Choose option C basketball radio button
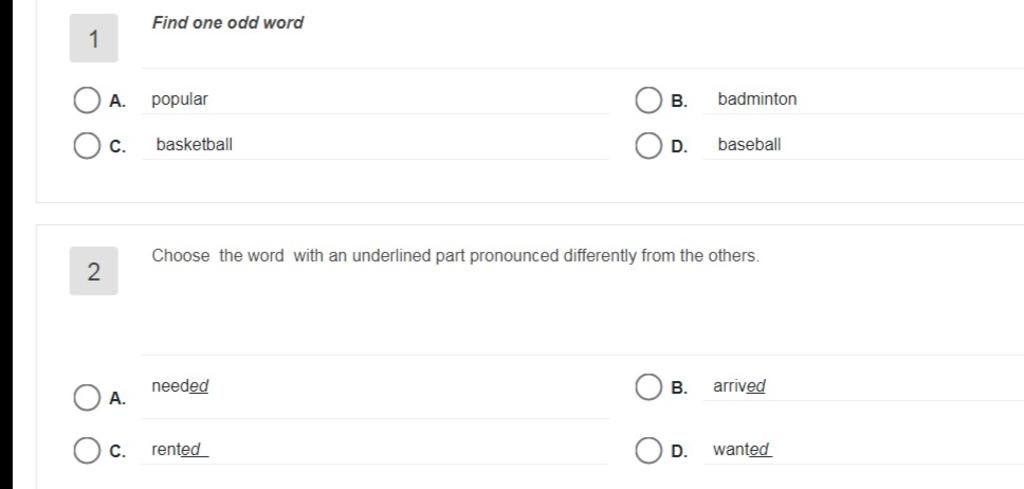 pyautogui.click(x=86, y=146)
